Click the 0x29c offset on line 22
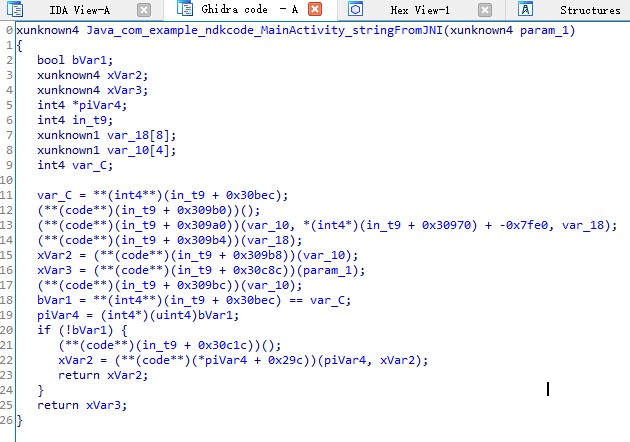630x442 pixels. tap(285, 360)
